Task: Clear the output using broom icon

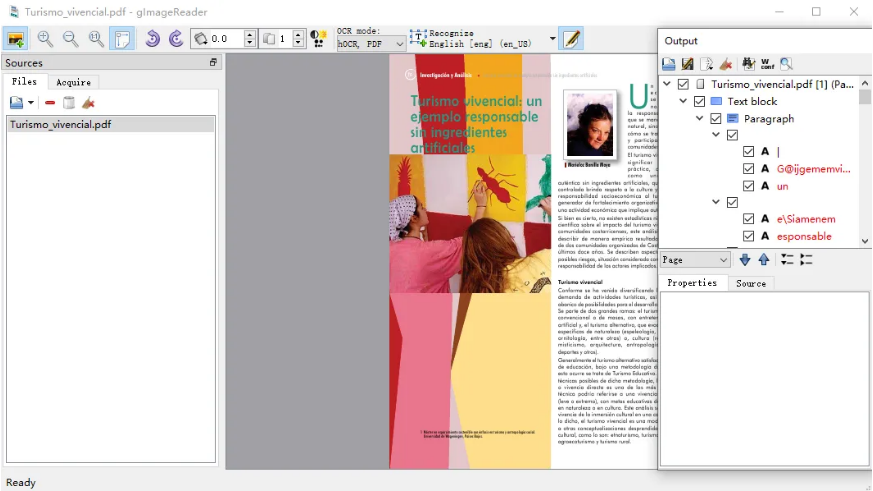Action: (726, 65)
